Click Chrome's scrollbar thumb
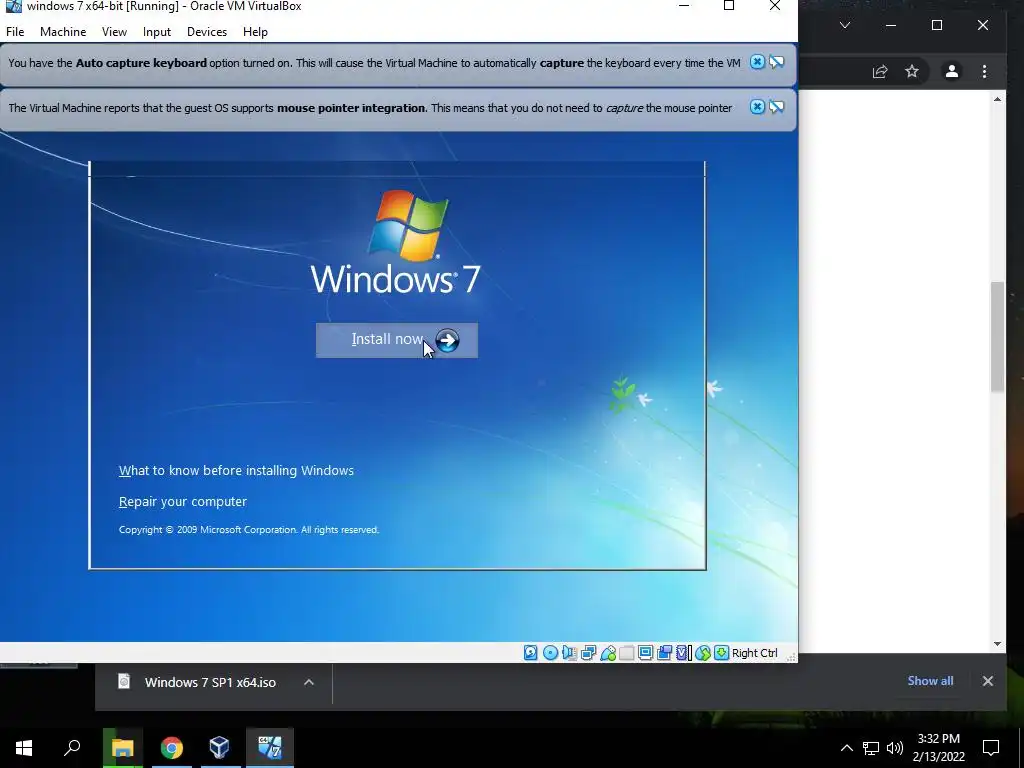 [x=997, y=336]
